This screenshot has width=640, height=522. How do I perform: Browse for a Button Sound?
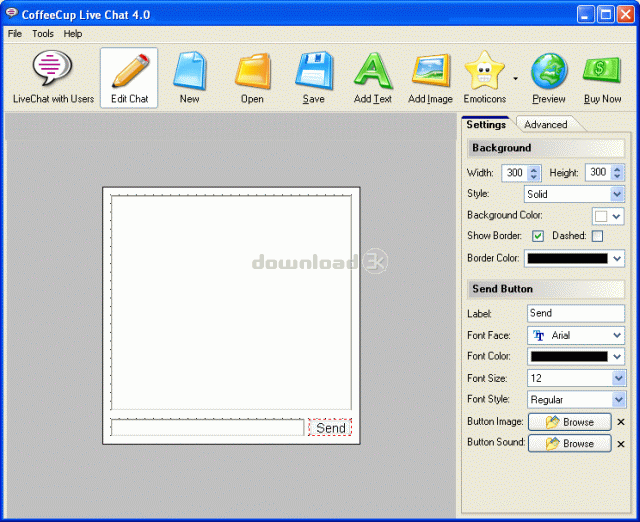pyautogui.click(x=570, y=444)
